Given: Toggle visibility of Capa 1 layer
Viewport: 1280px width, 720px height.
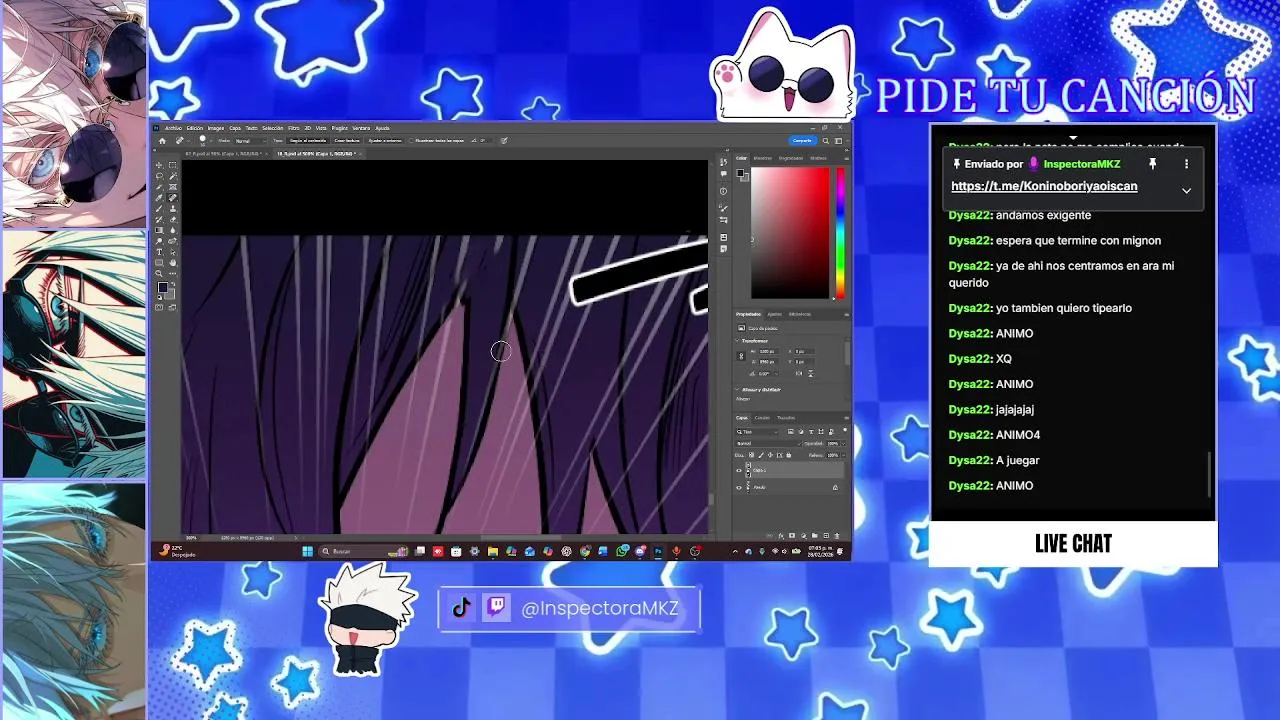Looking at the screenshot, I should click(739, 470).
